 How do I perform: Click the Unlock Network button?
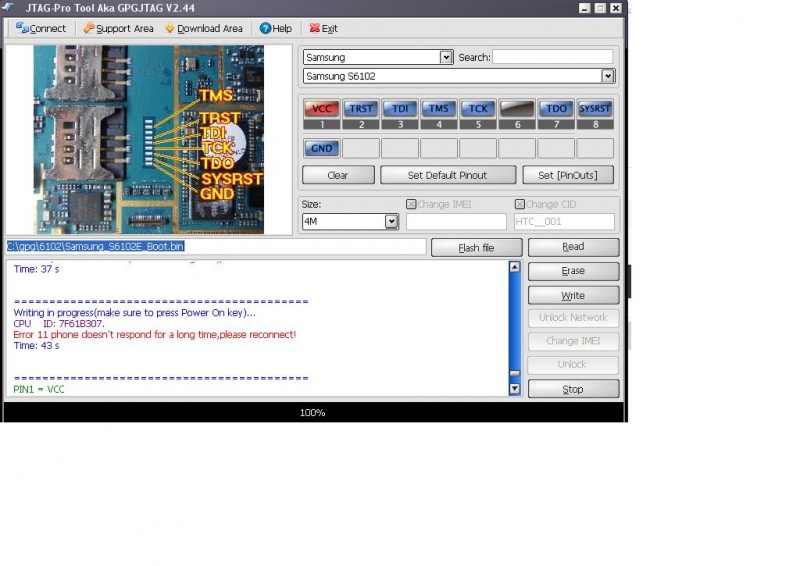(573, 317)
